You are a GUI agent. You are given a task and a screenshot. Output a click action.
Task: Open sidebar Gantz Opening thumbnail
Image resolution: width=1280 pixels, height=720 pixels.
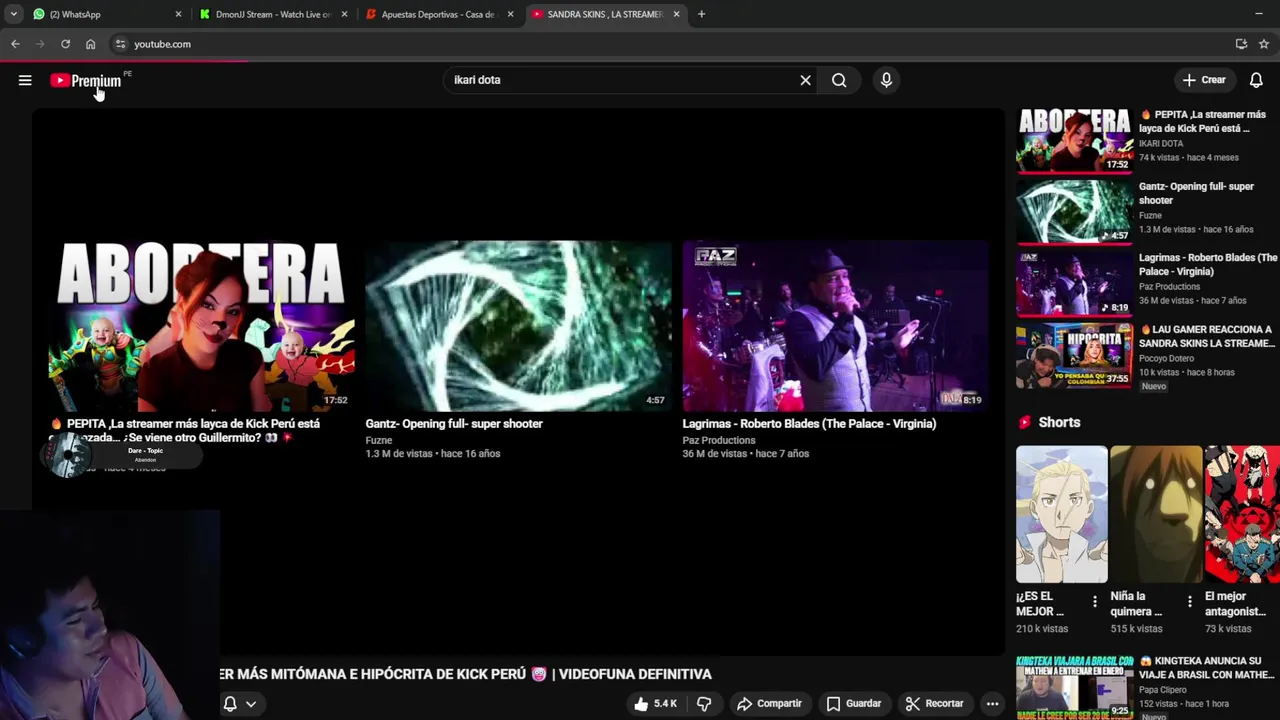pos(1074,212)
